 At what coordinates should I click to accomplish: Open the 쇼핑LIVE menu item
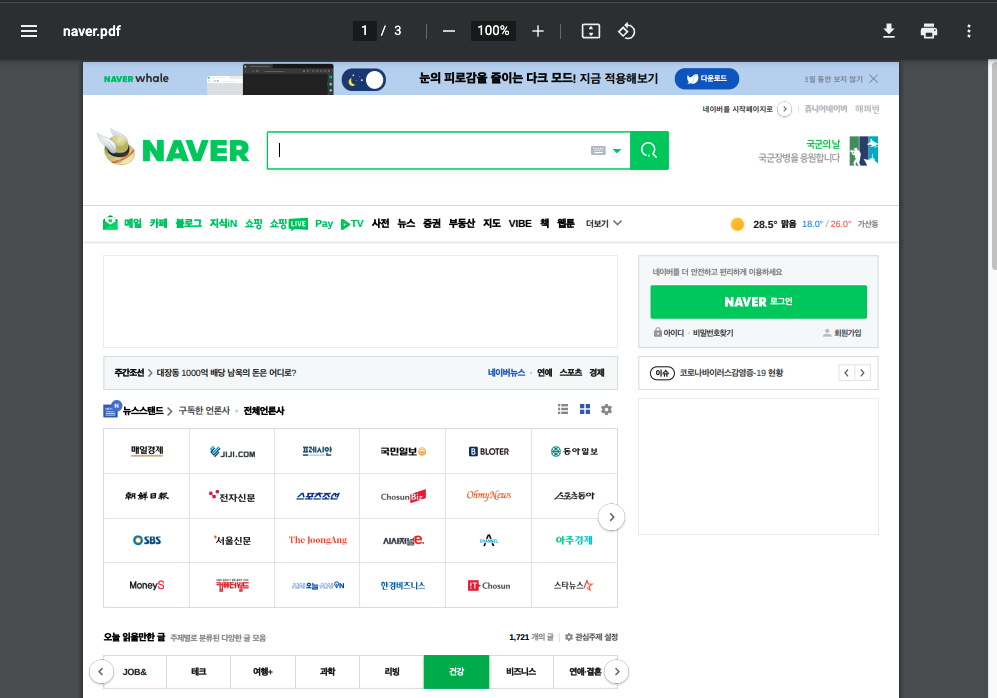point(289,224)
